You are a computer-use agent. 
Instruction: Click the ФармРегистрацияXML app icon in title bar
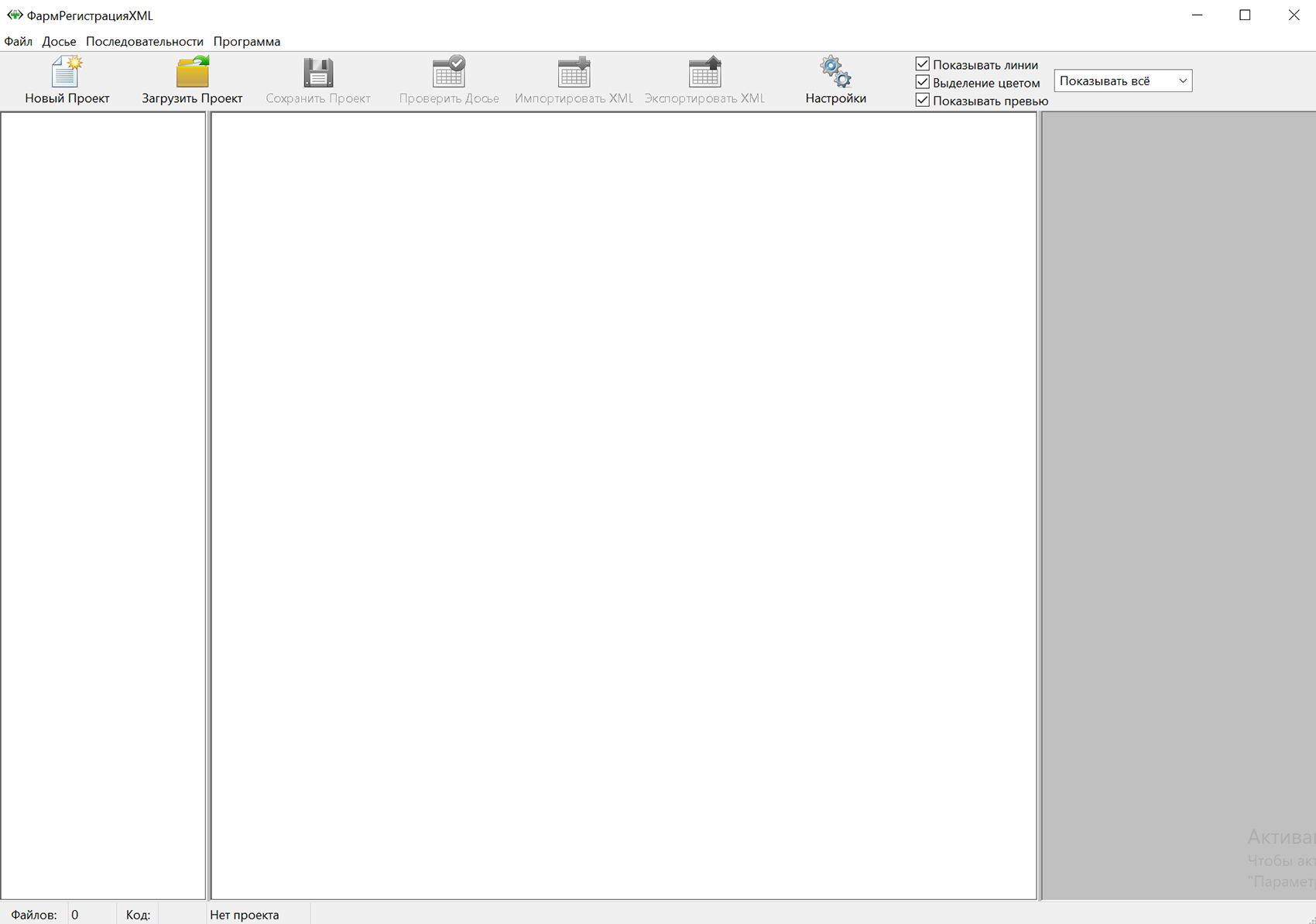point(15,15)
